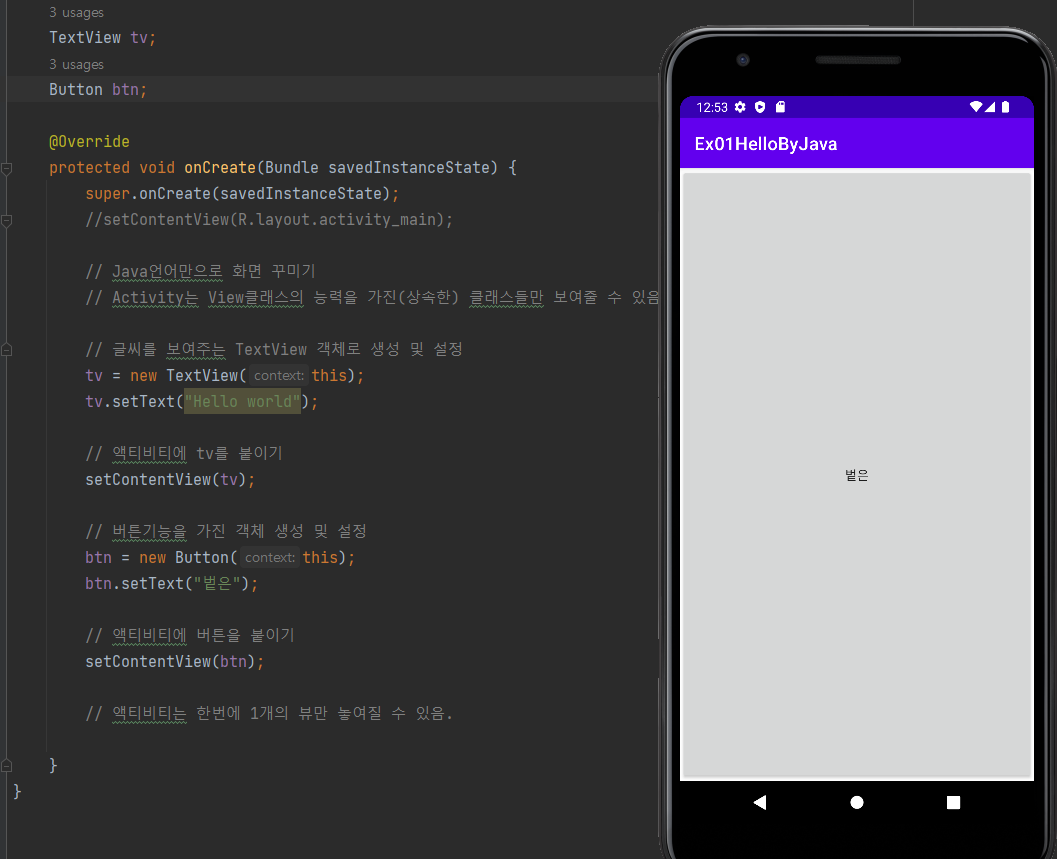Click the SD card icon in status bar
Viewport: 1057px width, 859px height.
point(781,107)
